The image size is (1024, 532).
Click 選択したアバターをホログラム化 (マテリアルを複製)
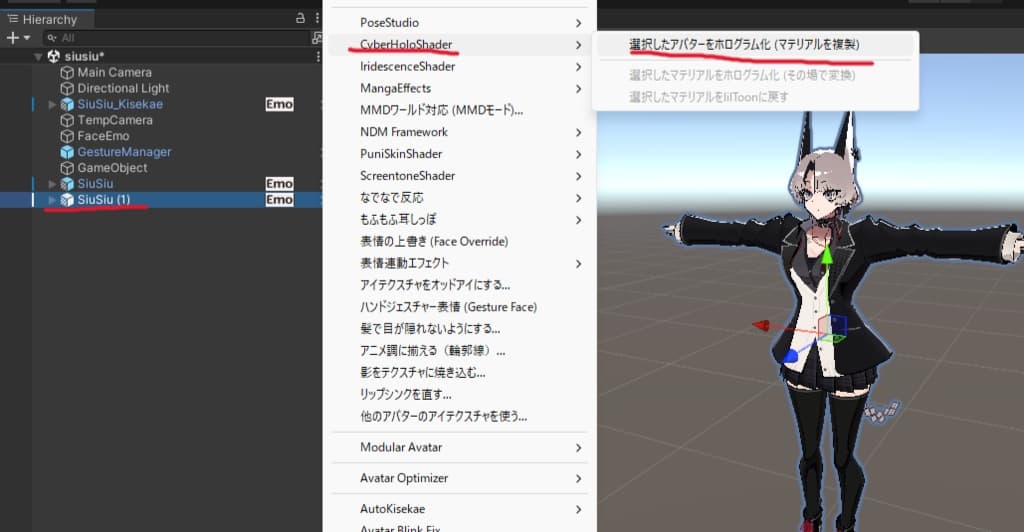tap(755, 44)
